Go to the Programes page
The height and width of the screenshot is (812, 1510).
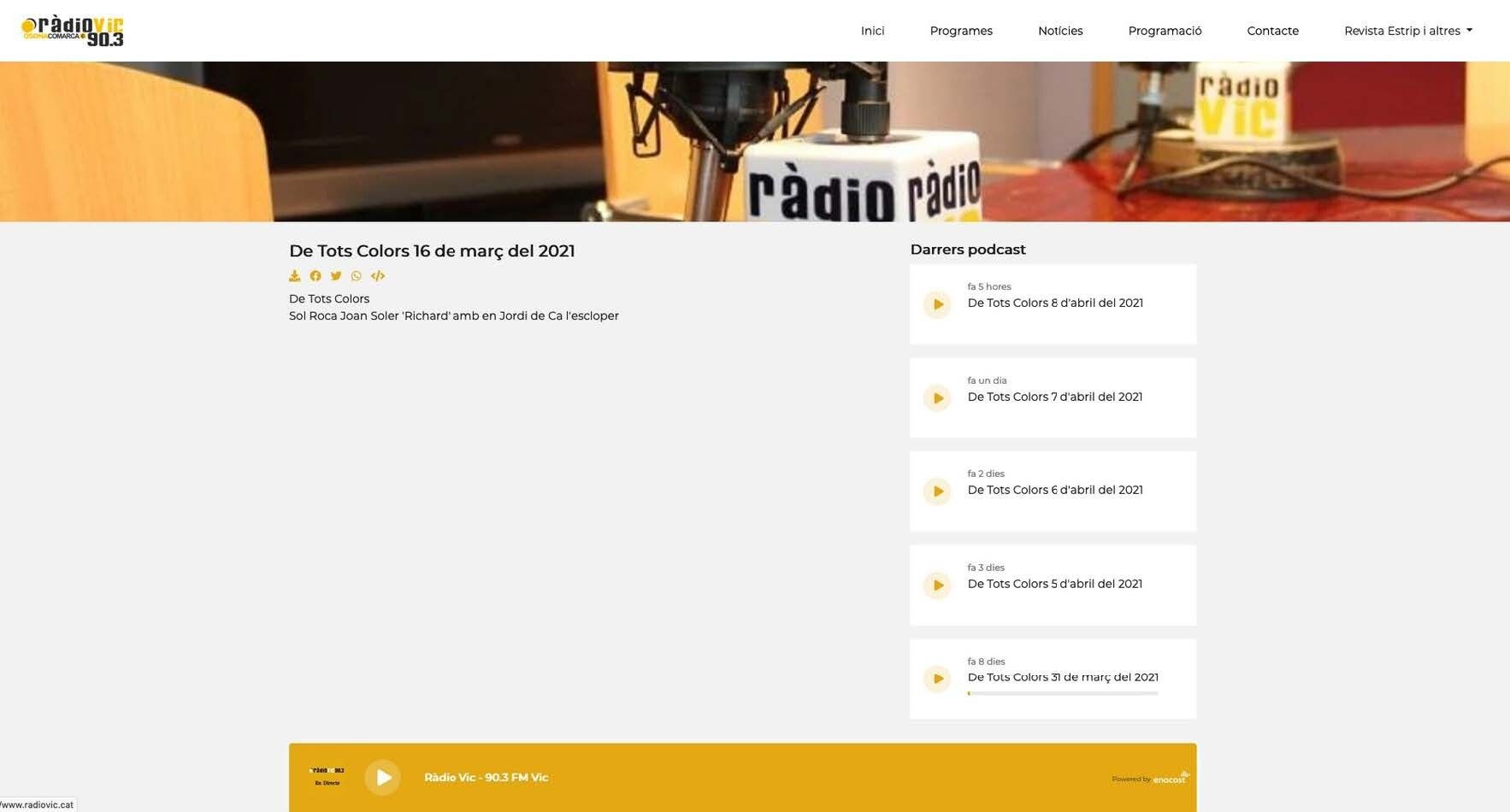tap(961, 31)
